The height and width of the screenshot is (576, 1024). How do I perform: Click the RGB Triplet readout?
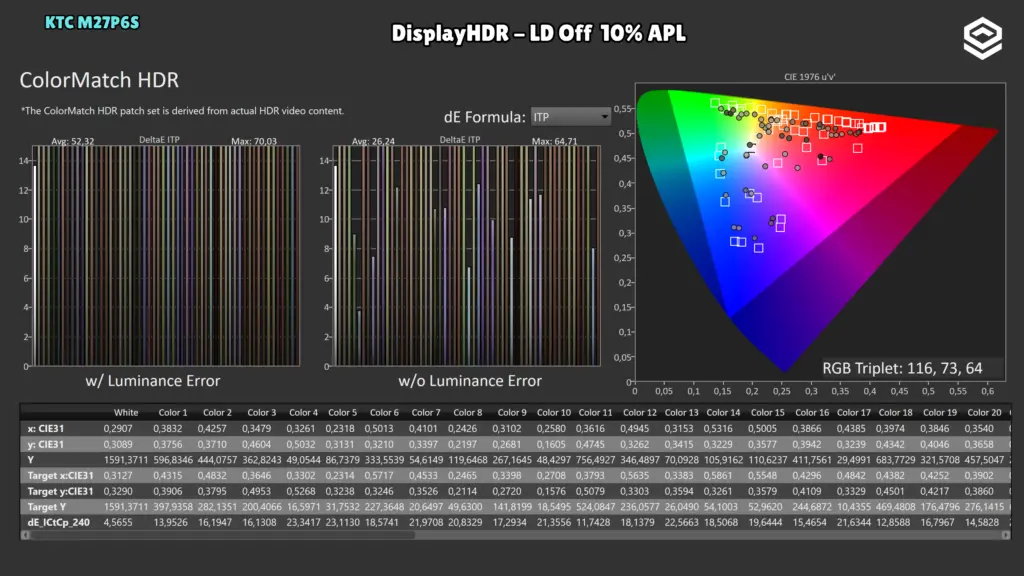click(902, 368)
